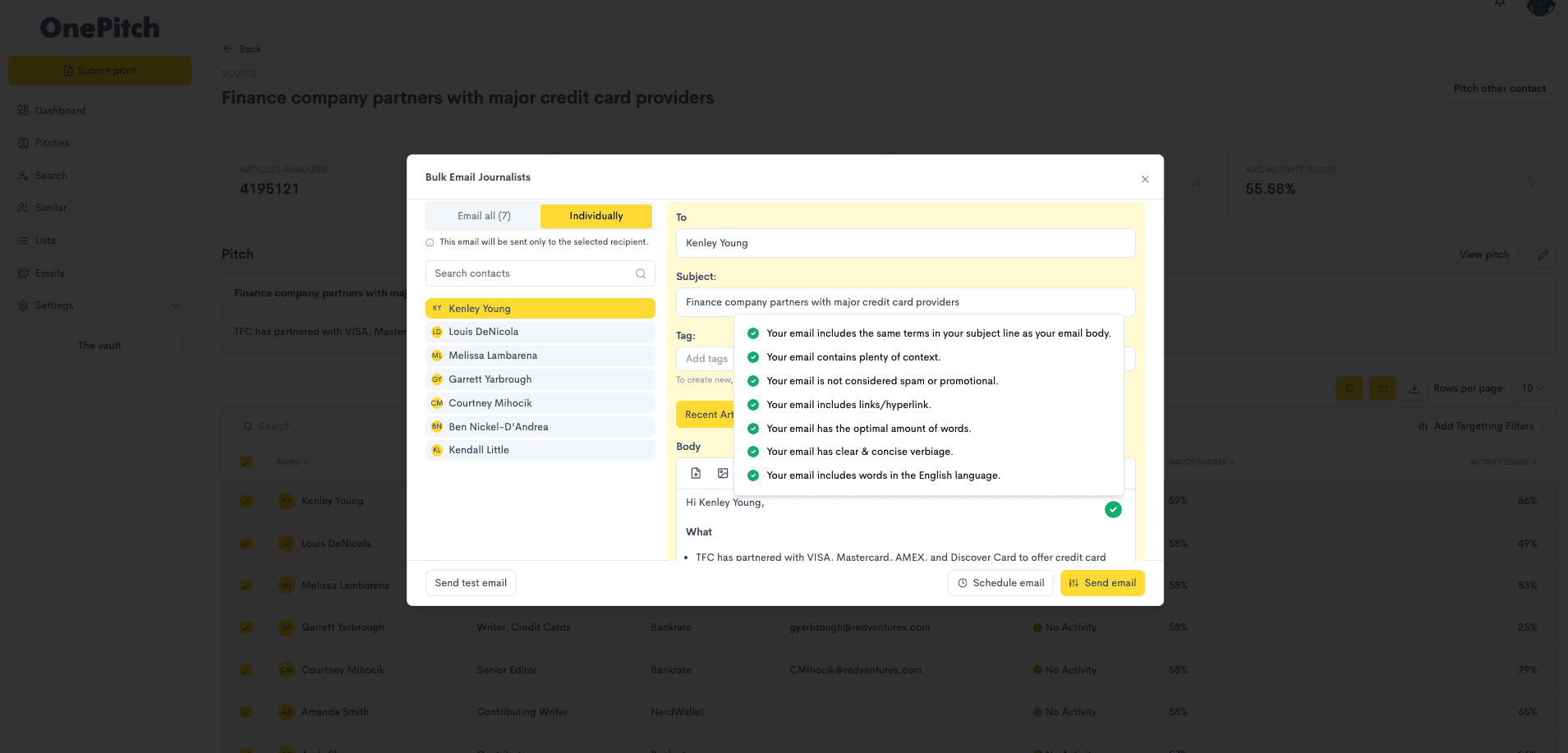Select Melissa Lambarena in contact list

540,356
